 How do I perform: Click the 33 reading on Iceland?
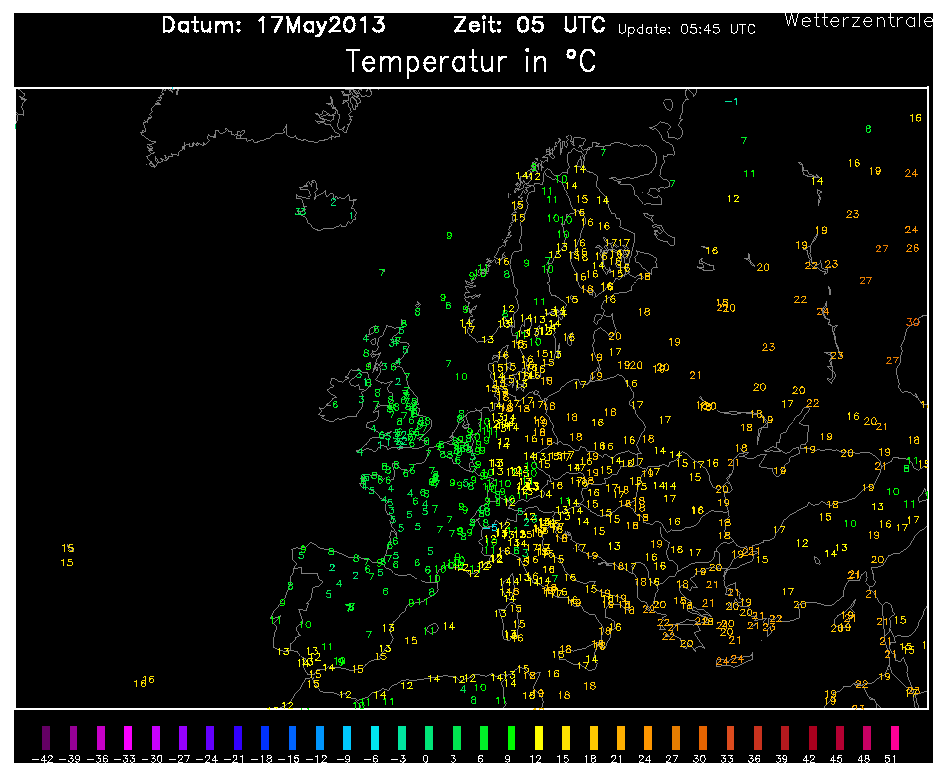(300, 212)
